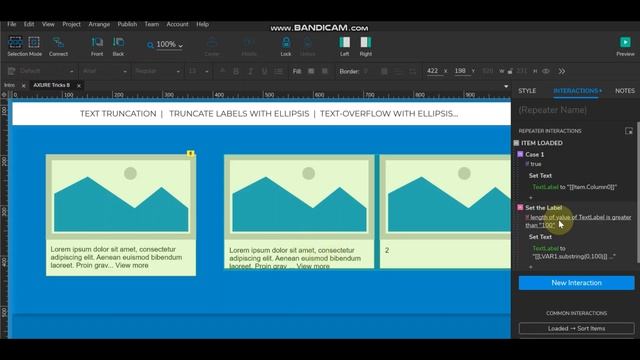This screenshot has width=640, height=360.
Task: Switch to the NOTES tab
Action: pyautogui.click(x=625, y=91)
